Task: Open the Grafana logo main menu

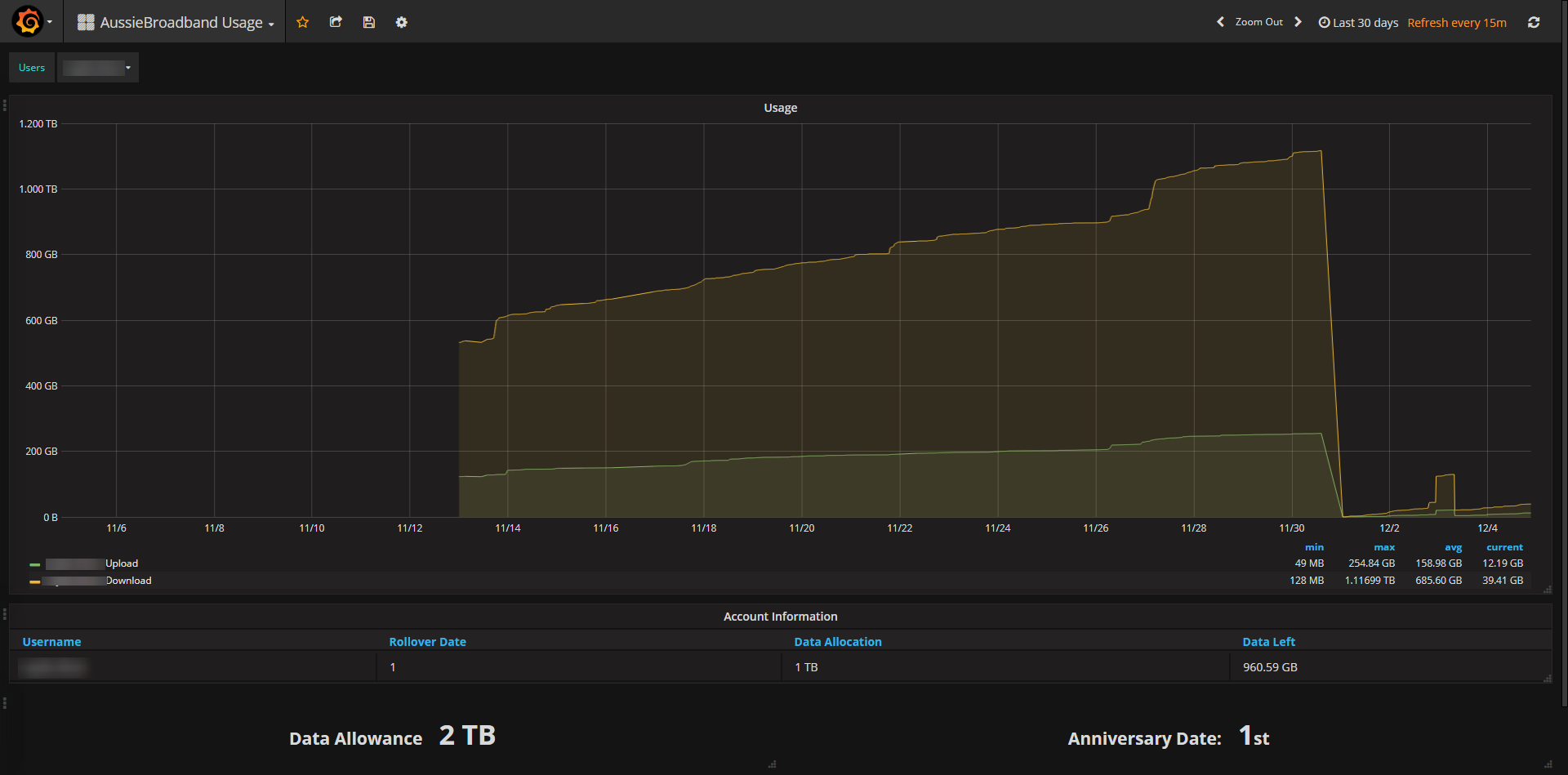Action: [32, 21]
